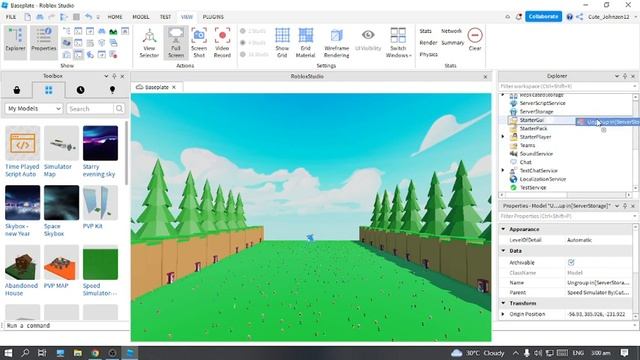Open Toolbox Marketplace tab (bag icon)
The image size is (640, 360).
tap(17, 90)
